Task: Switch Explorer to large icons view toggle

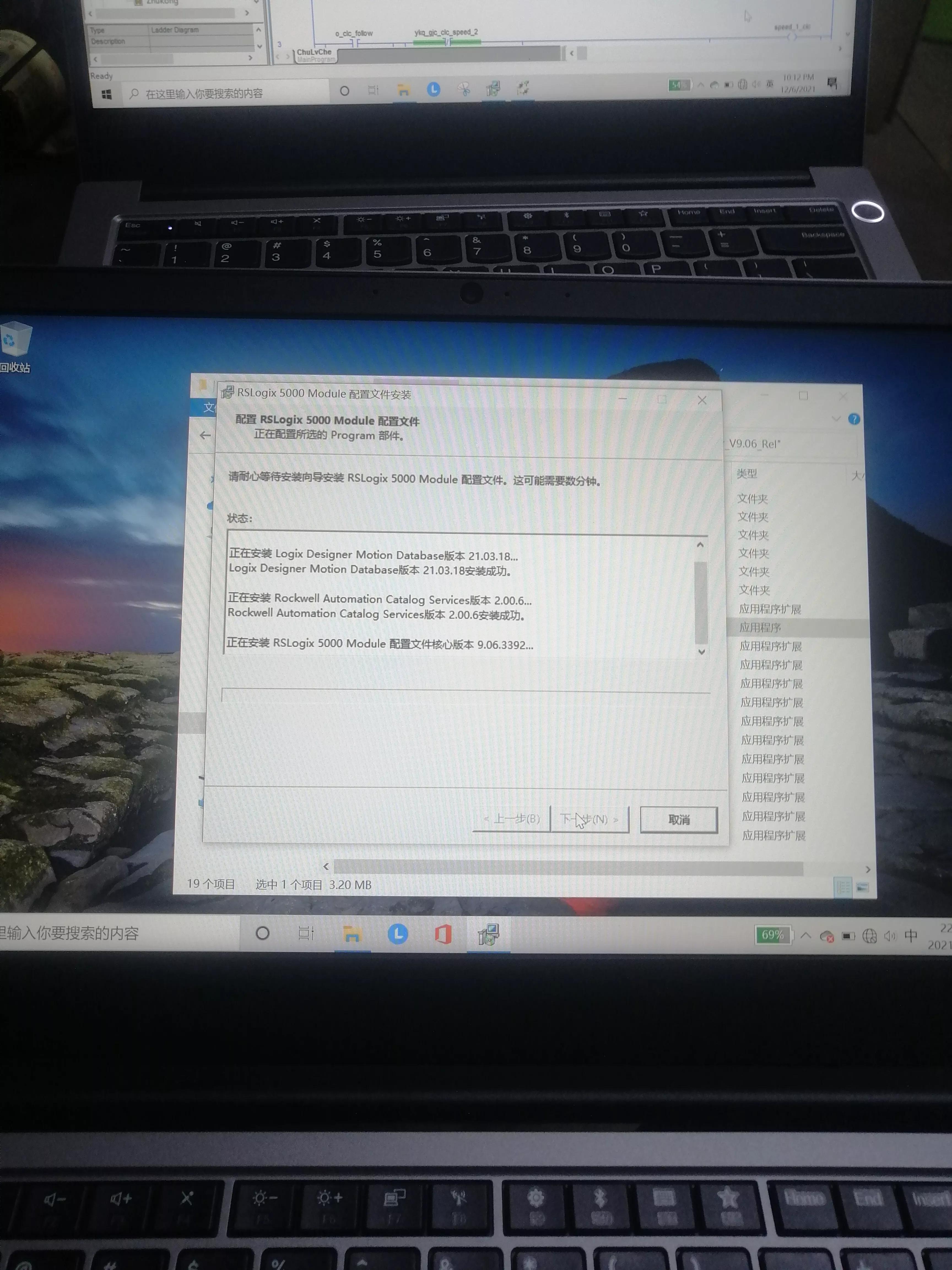Action: click(862, 888)
